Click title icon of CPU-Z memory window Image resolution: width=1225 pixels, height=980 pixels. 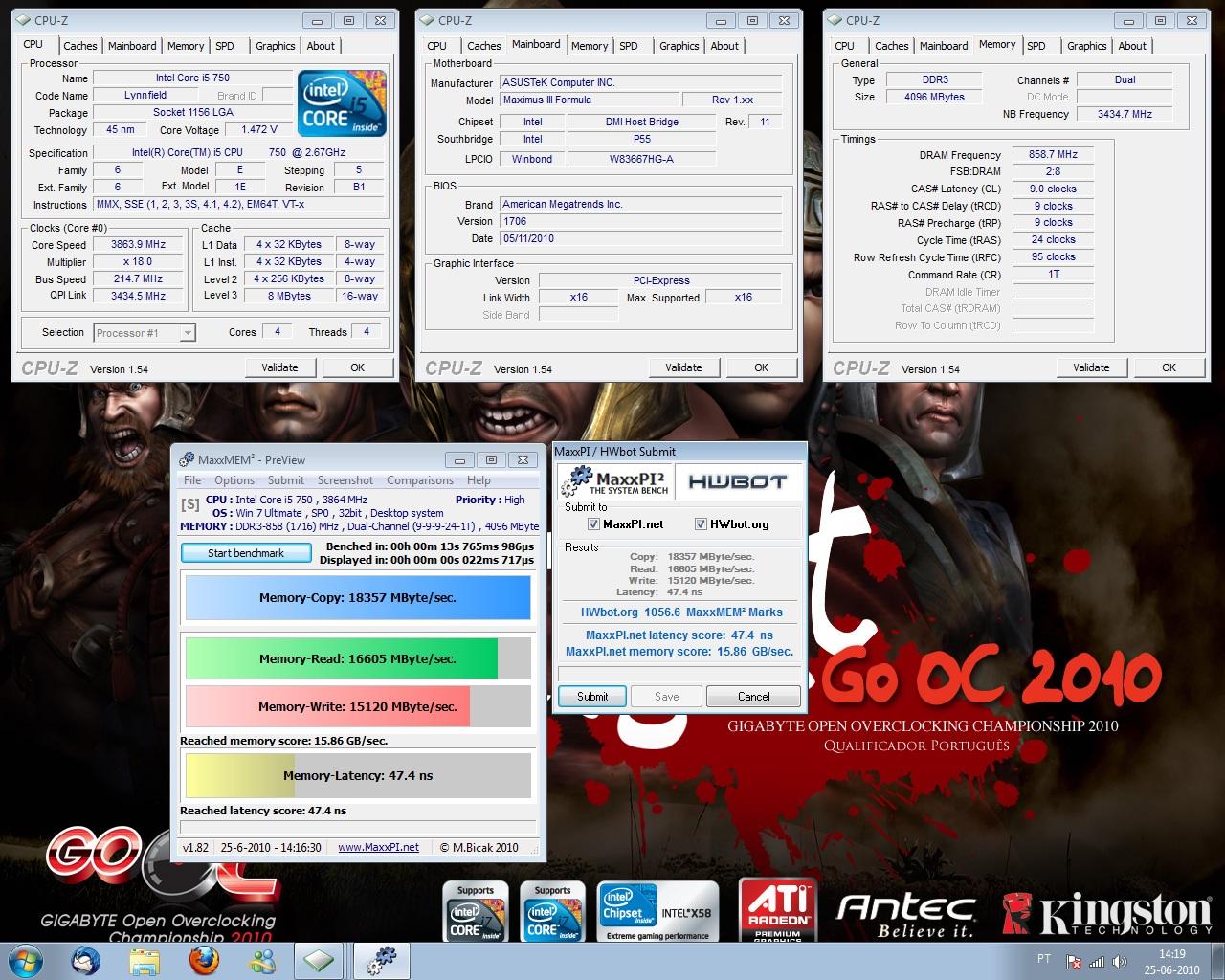point(835,20)
